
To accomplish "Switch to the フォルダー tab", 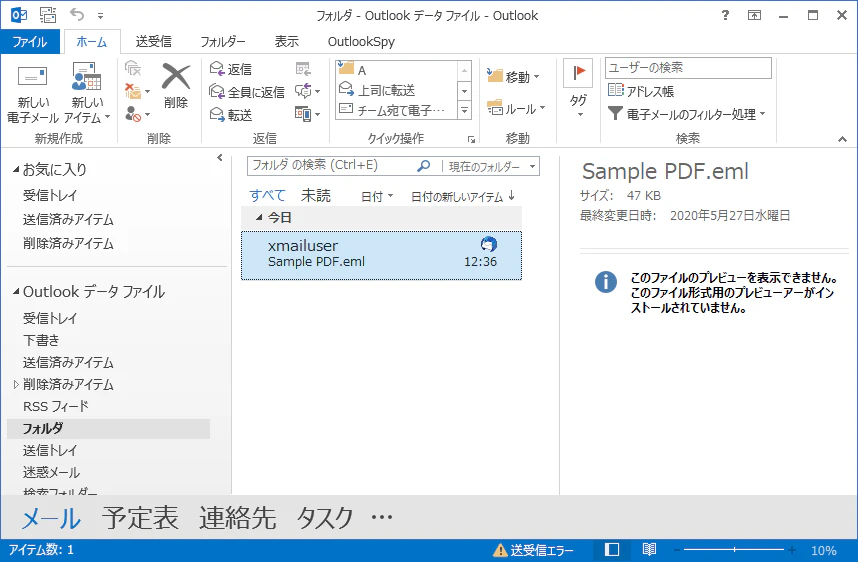I will pyautogui.click(x=223, y=42).
